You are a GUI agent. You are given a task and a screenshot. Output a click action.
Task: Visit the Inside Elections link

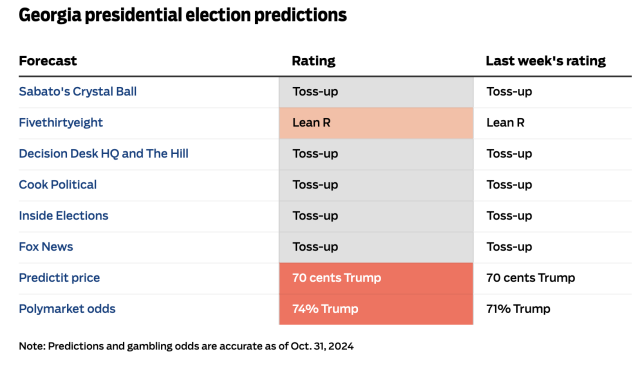click(x=63, y=215)
